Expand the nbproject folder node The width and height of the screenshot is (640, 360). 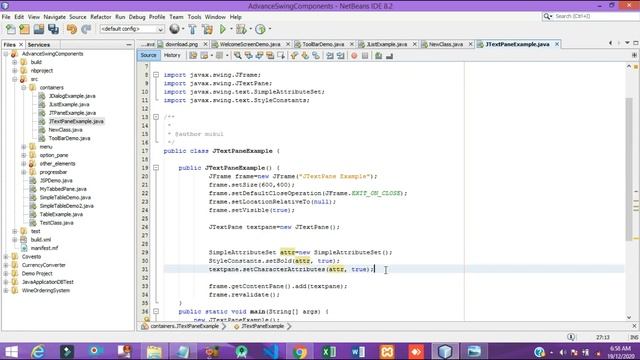pyautogui.click(x=15, y=71)
